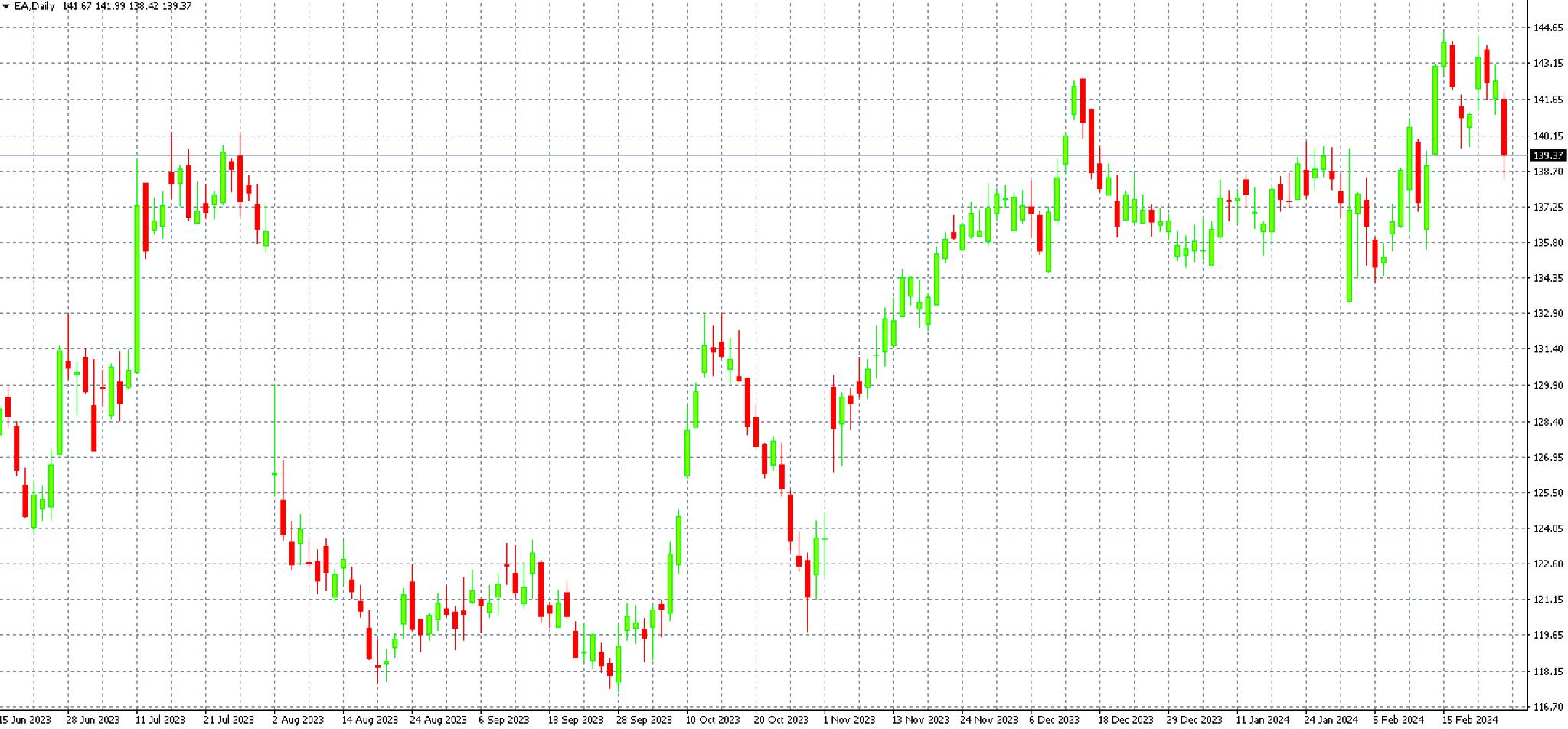Click the 129.90 price axis label
Image resolution: width=1568 pixels, height=729 pixels.
[x=1548, y=386]
